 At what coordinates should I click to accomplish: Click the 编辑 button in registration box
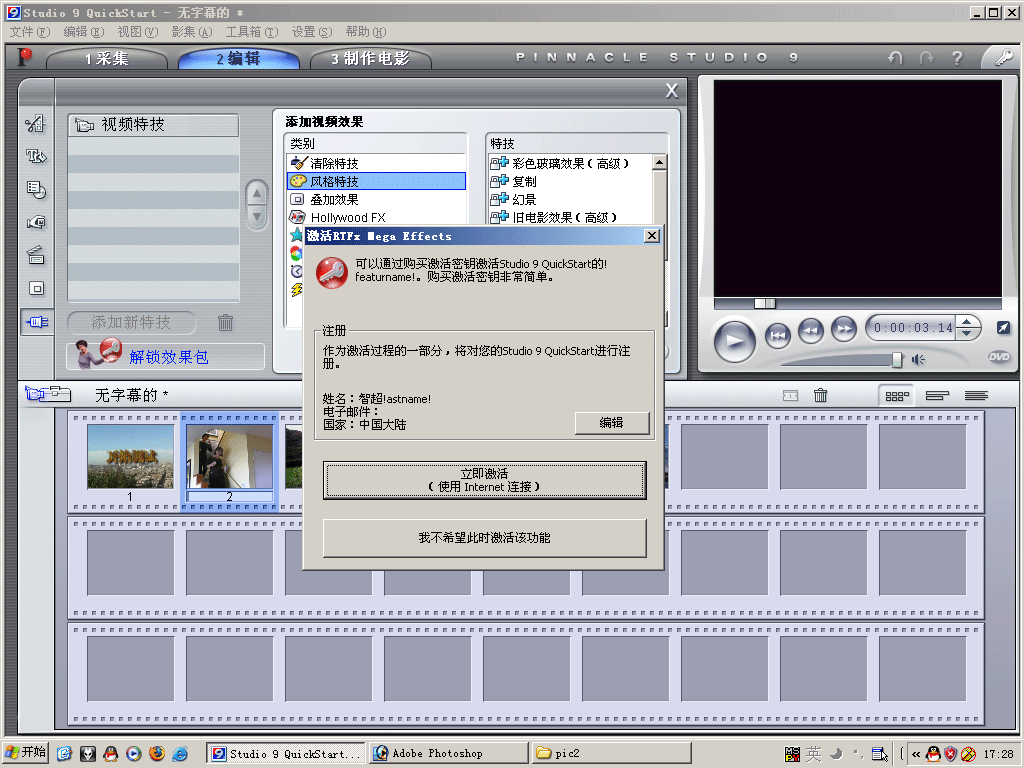click(x=612, y=423)
